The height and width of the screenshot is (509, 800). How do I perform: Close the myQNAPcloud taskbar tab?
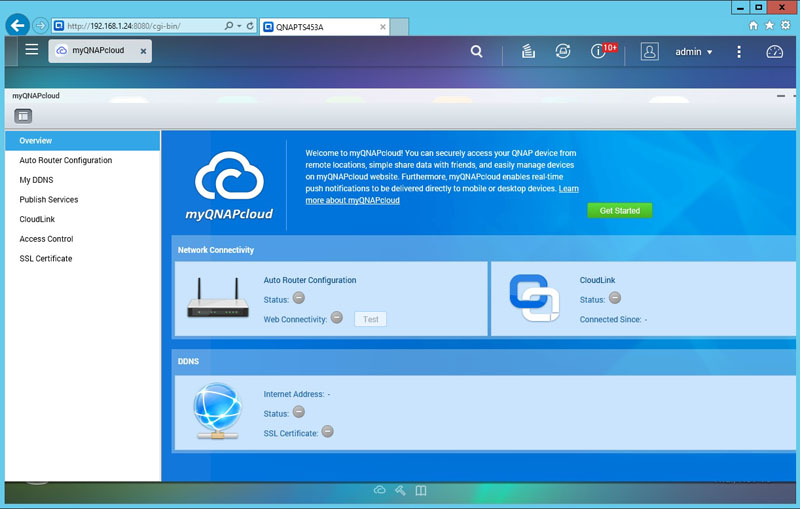[142, 50]
